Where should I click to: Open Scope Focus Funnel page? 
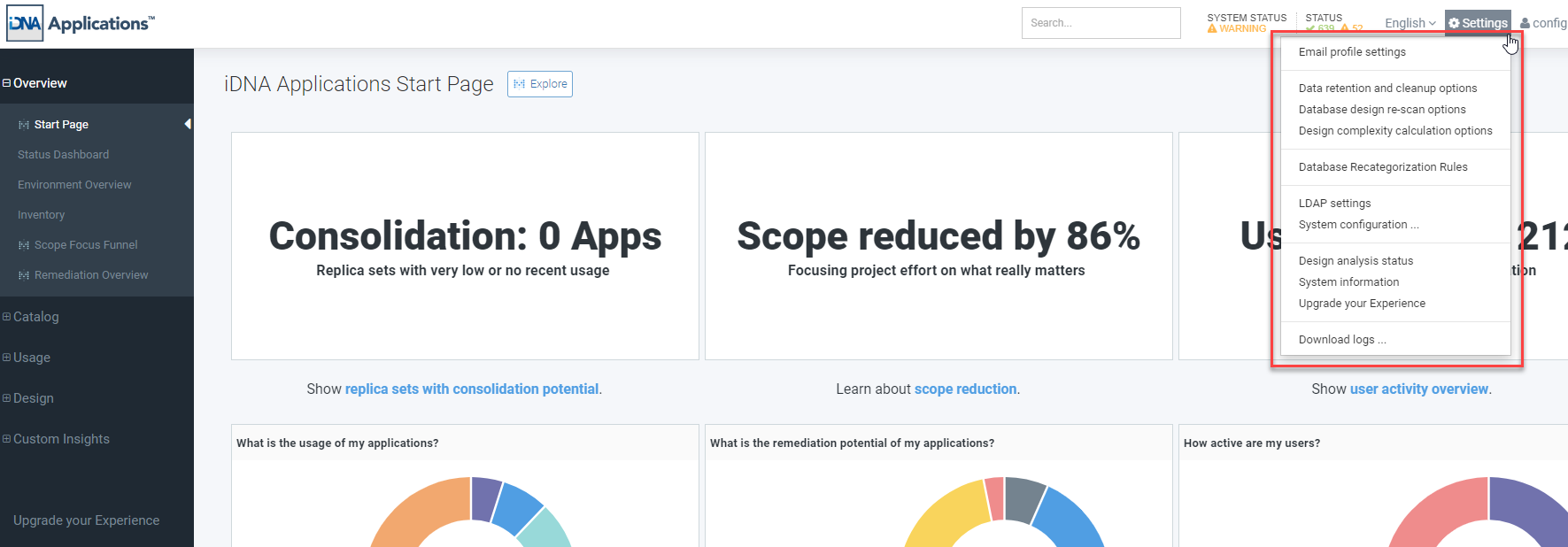coord(86,245)
